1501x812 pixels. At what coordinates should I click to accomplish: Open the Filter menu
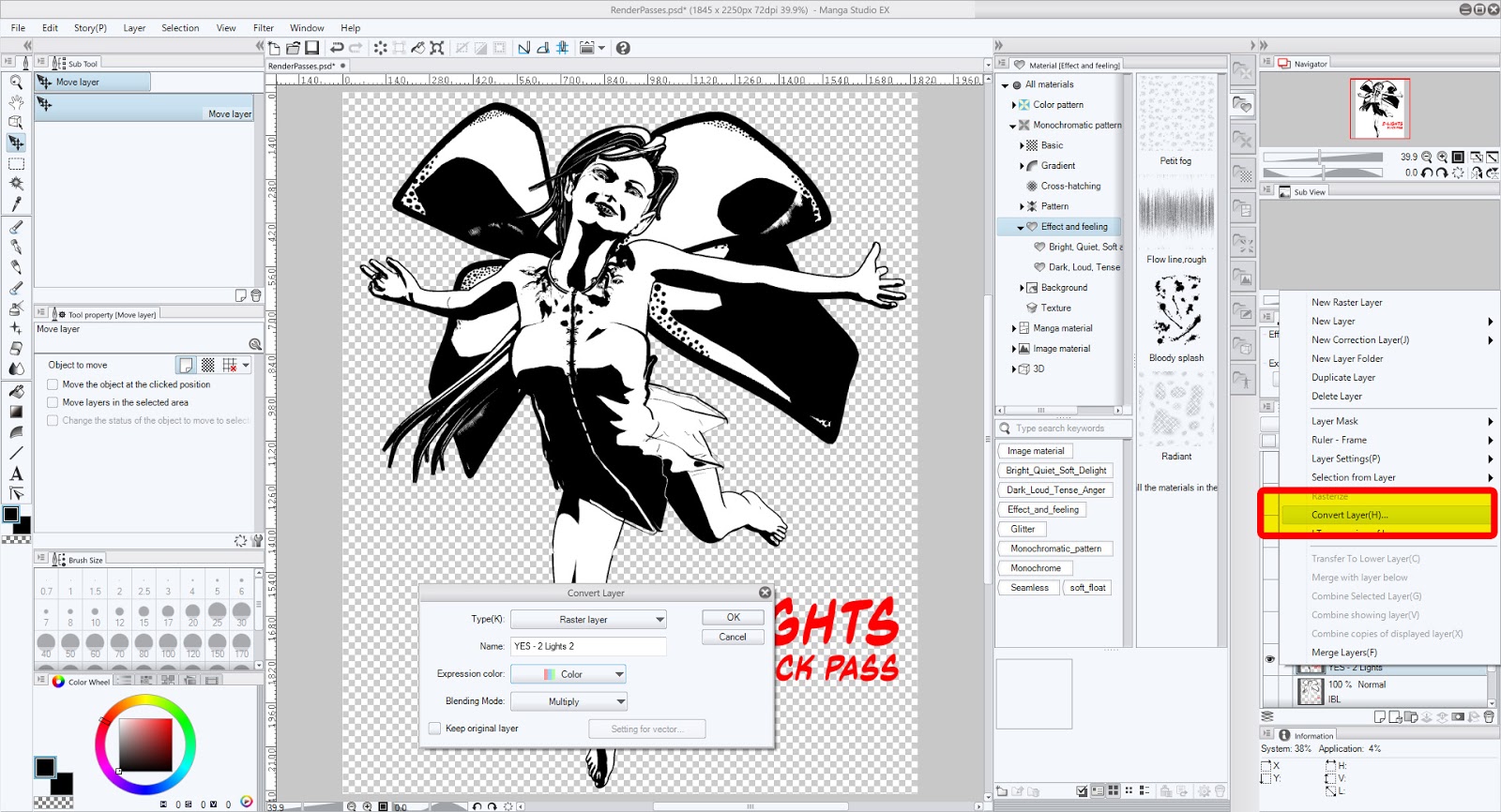pos(264,28)
